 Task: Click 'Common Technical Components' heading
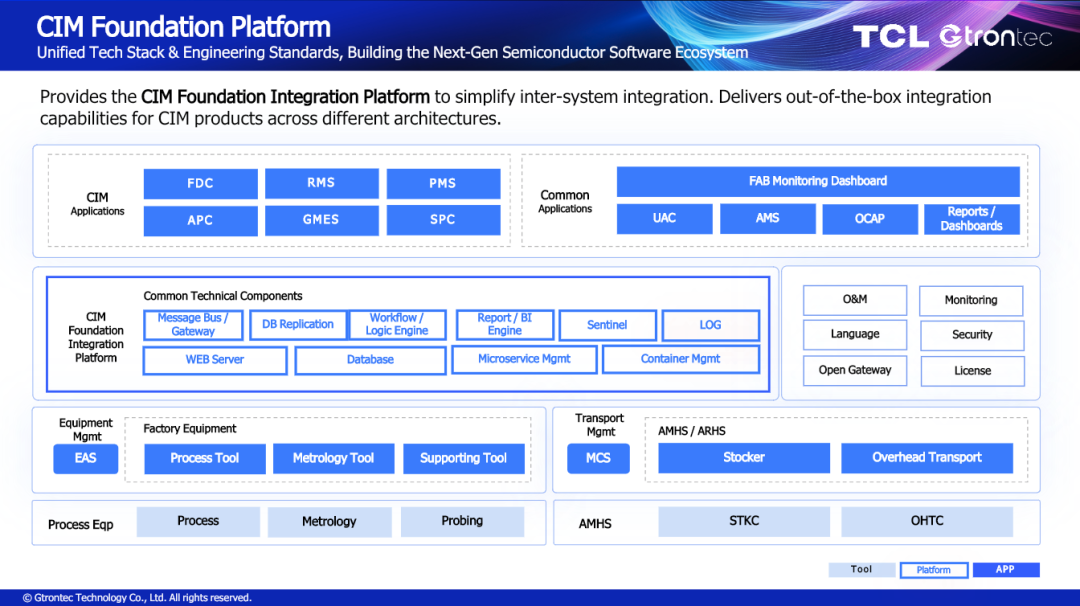222,296
